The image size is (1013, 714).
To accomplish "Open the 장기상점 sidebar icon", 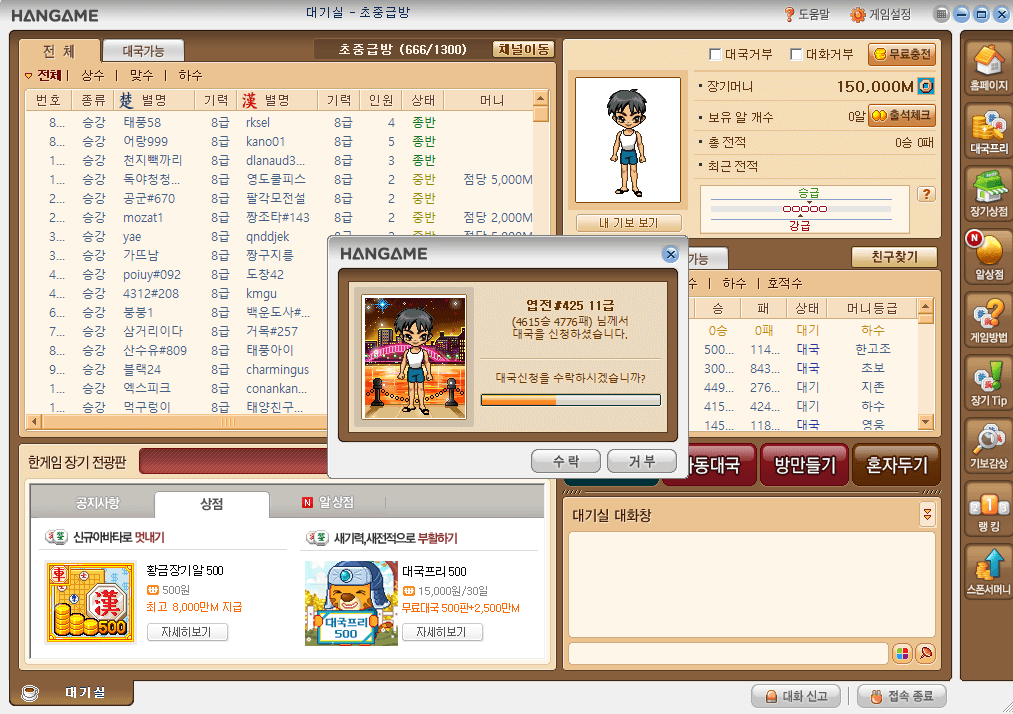I will click(988, 194).
